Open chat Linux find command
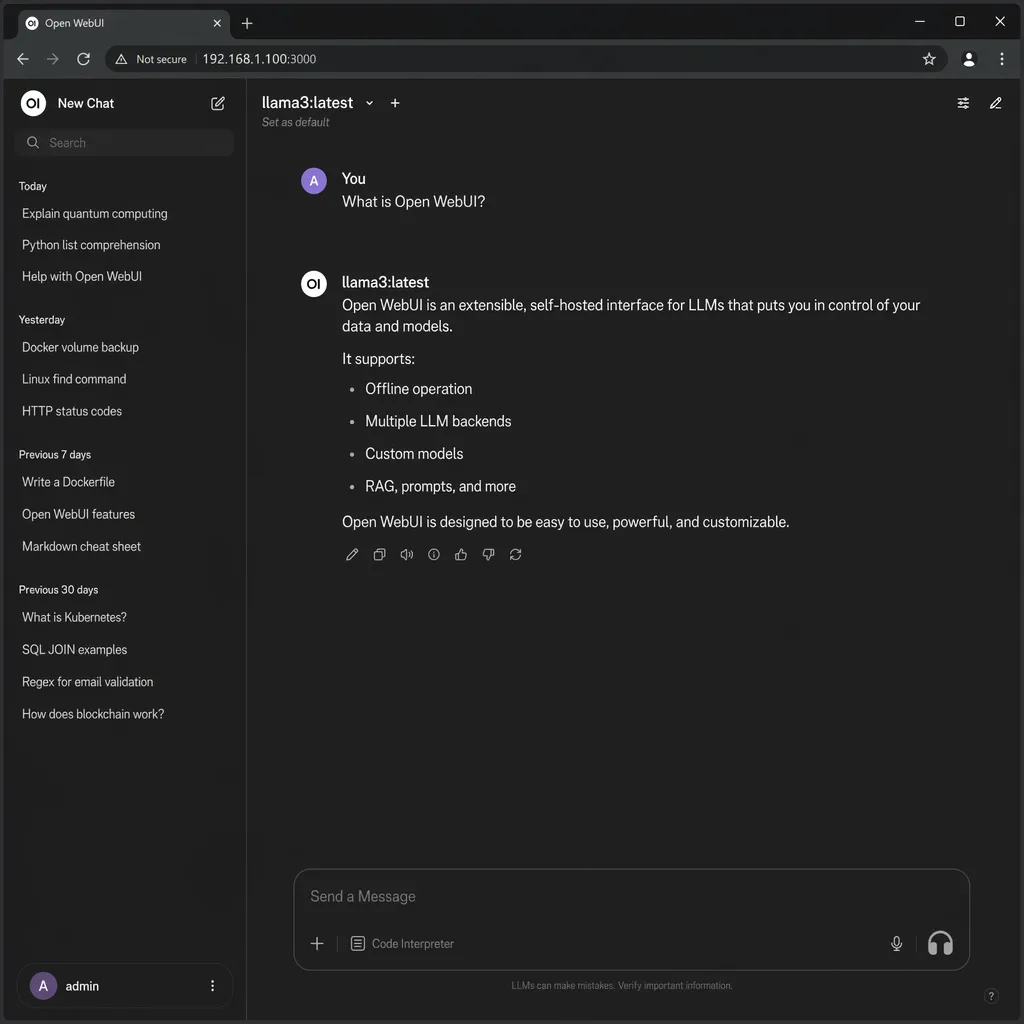Image resolution: width=1024 pixels, height=1024 pixels. coord(74,379)
